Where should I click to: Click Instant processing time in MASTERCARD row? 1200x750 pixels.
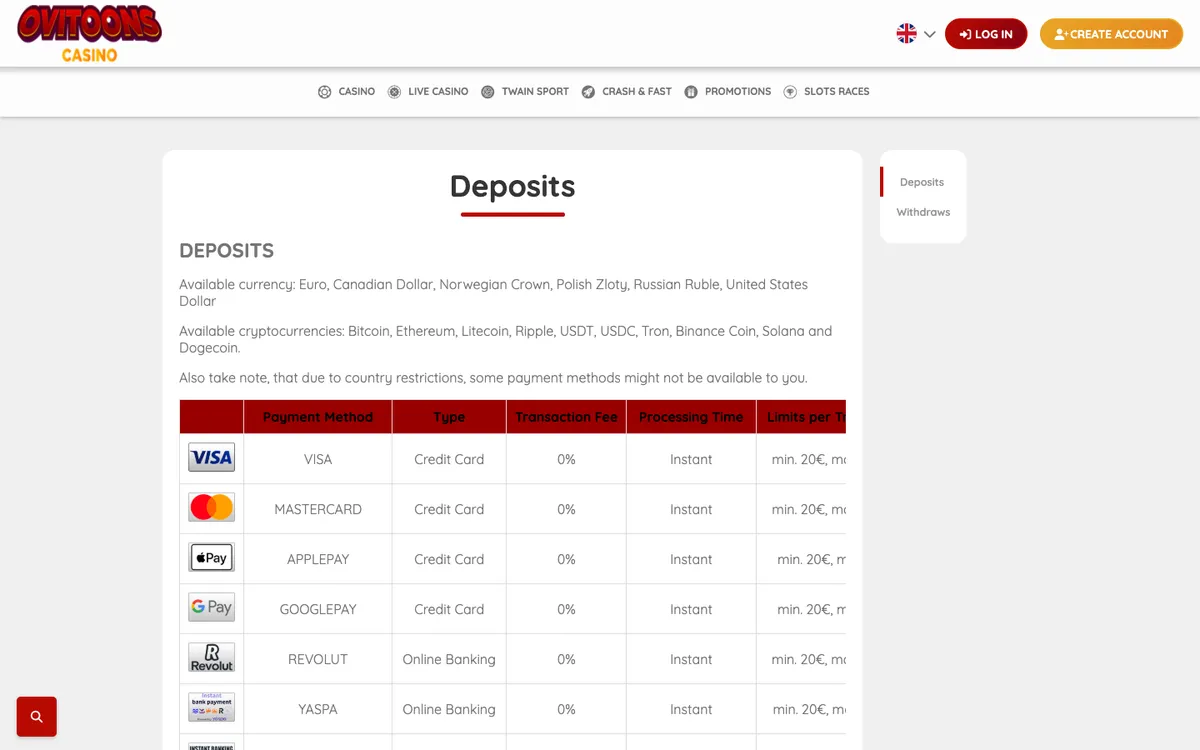coord(691,509)
